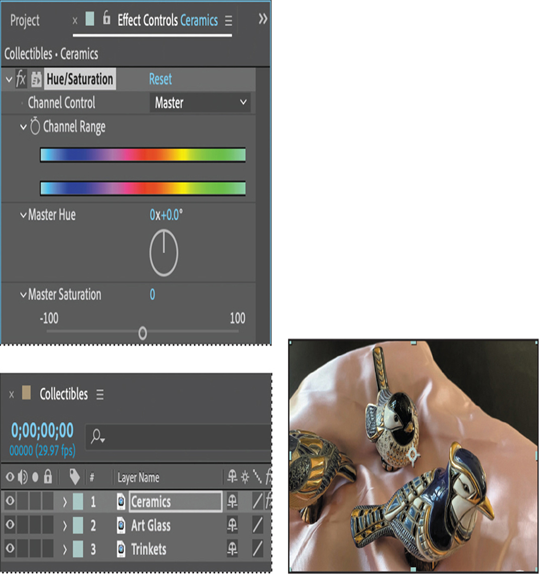The height and width of the screenshot is (575, 541).
Task: Click the current timecode 0;00;00;00
Action: tap(42, 431)
